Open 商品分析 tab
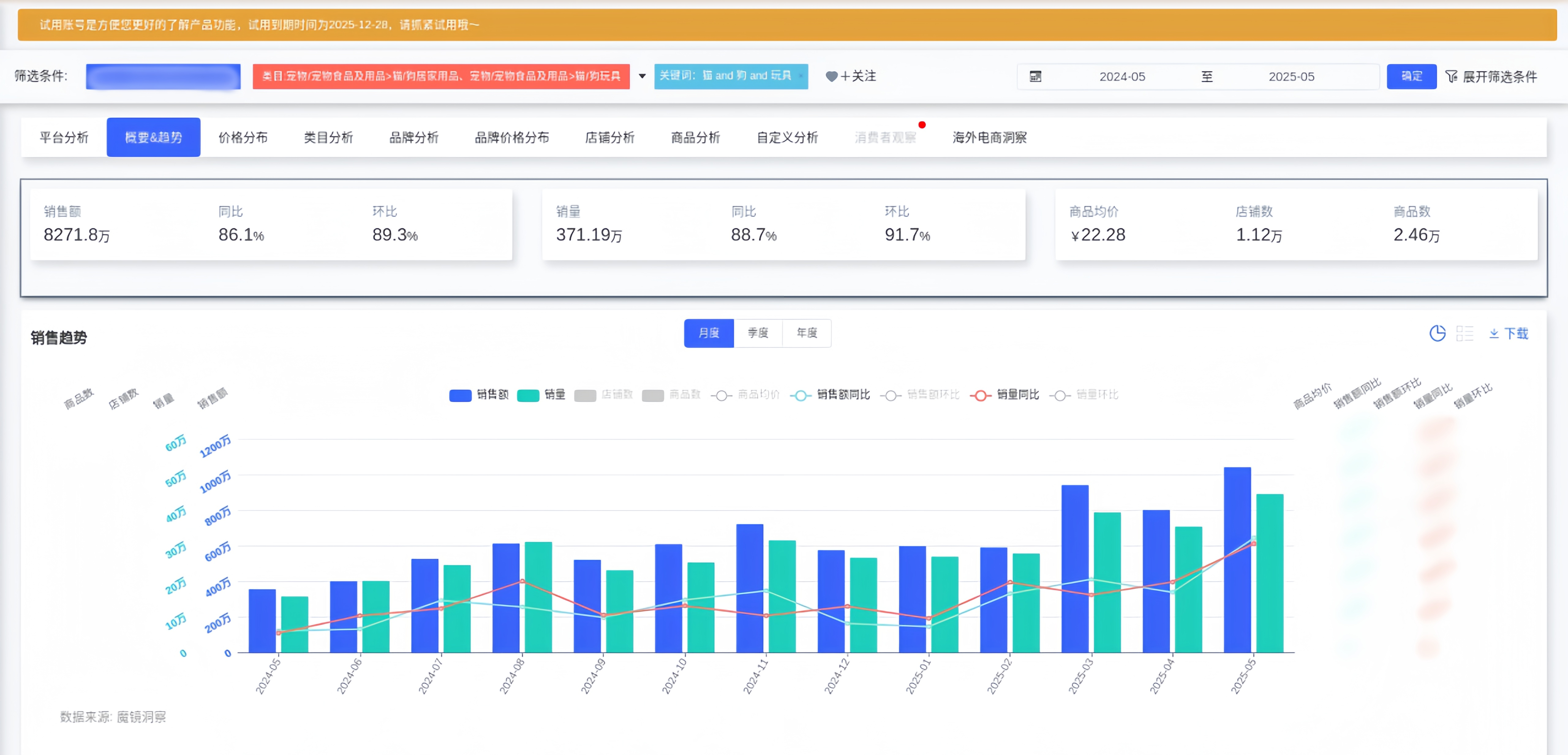Screen dimensions: 1568x755 tap(696, 138)
